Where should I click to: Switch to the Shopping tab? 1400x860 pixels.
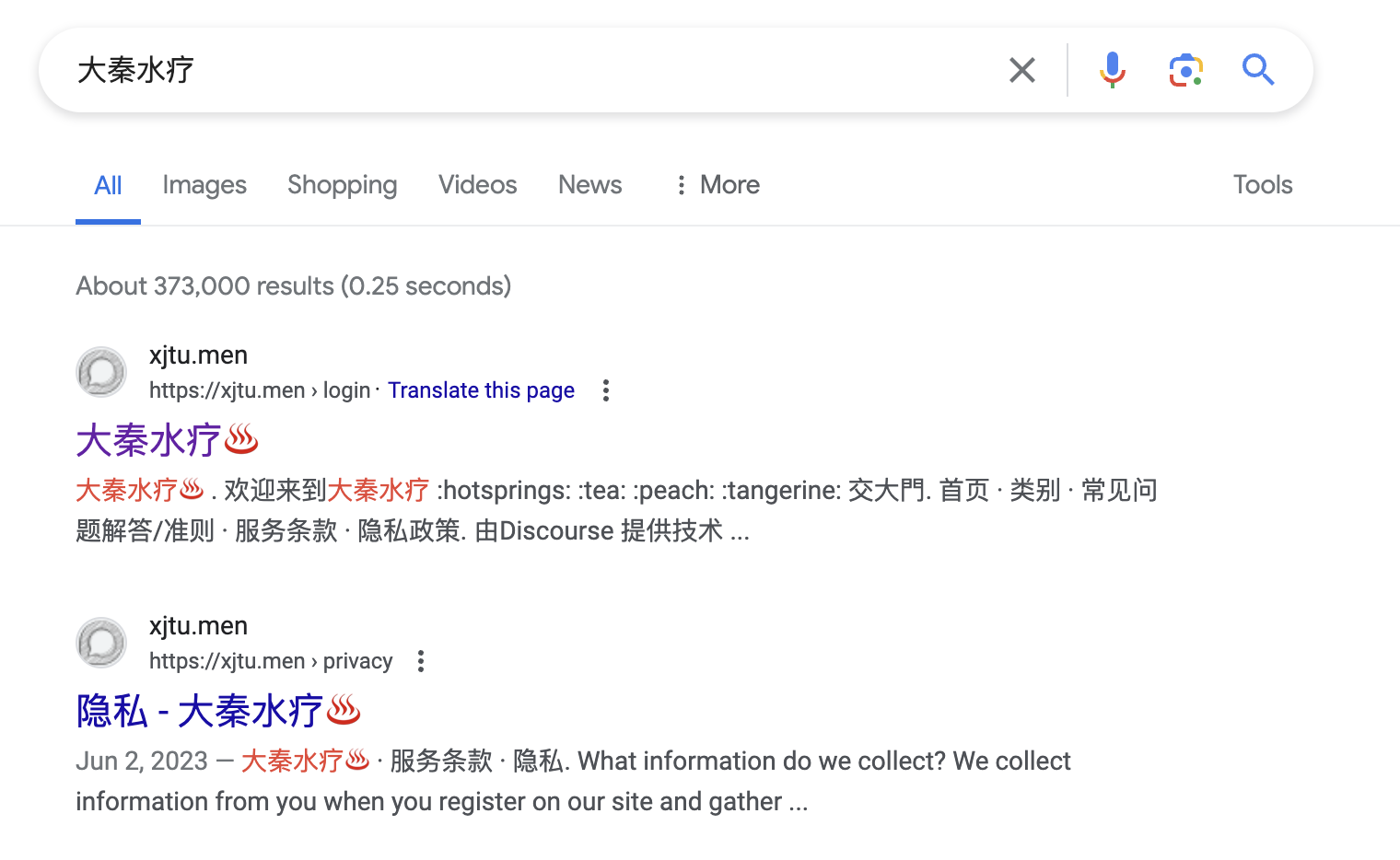342,185
